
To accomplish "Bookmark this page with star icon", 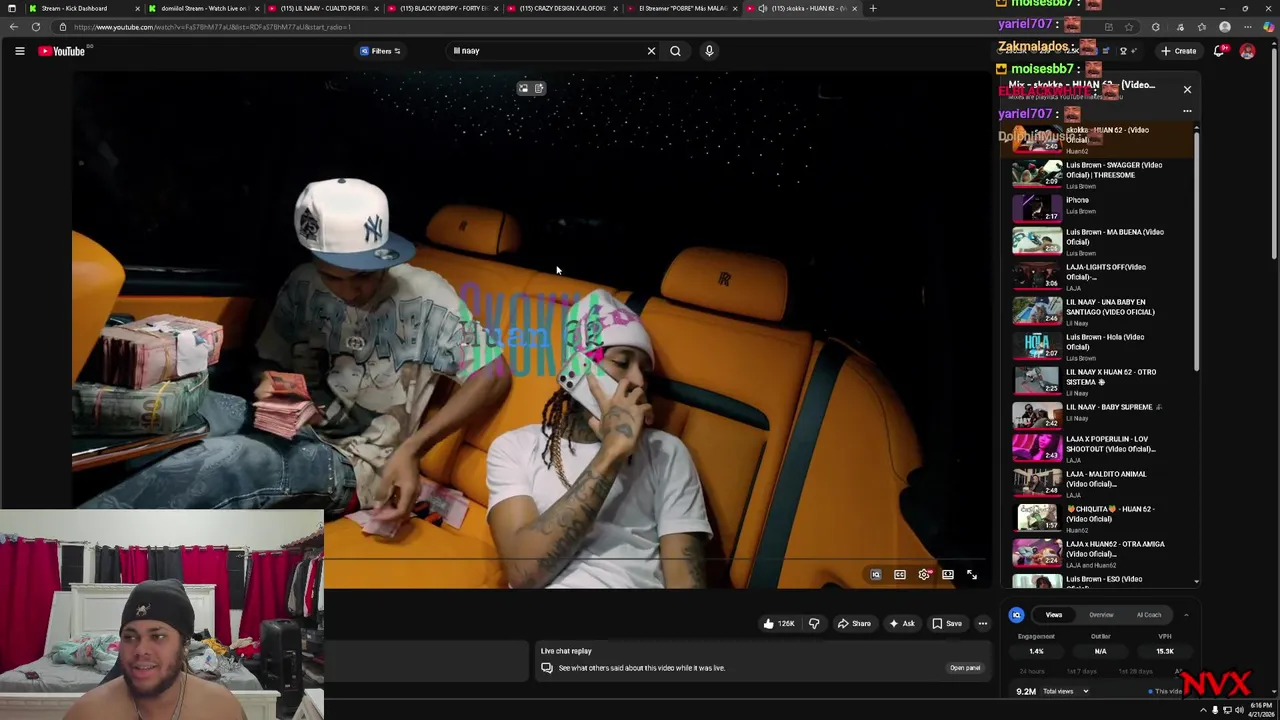I will point(1129,27).
